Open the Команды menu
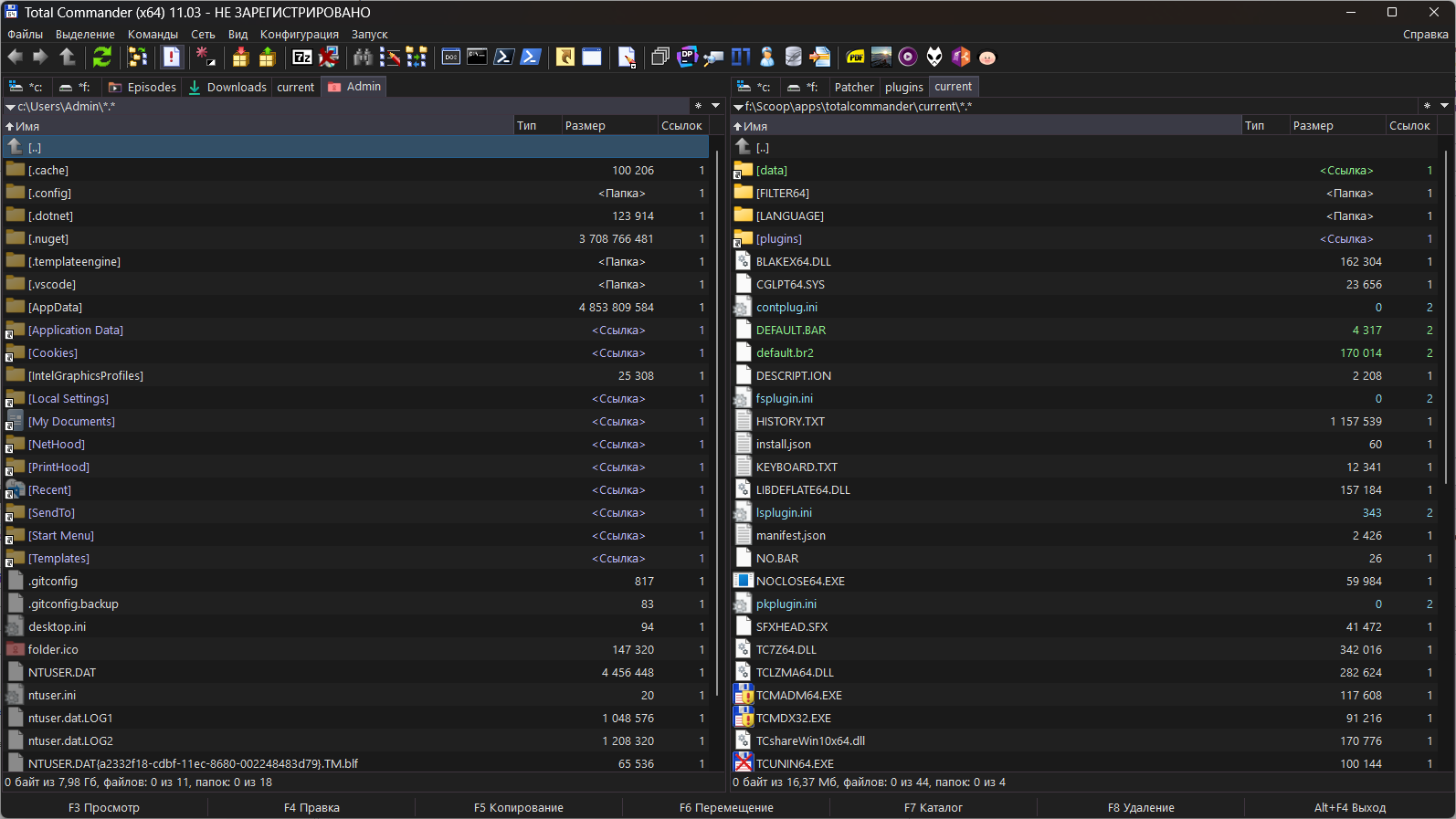 [x=153, y=34]
